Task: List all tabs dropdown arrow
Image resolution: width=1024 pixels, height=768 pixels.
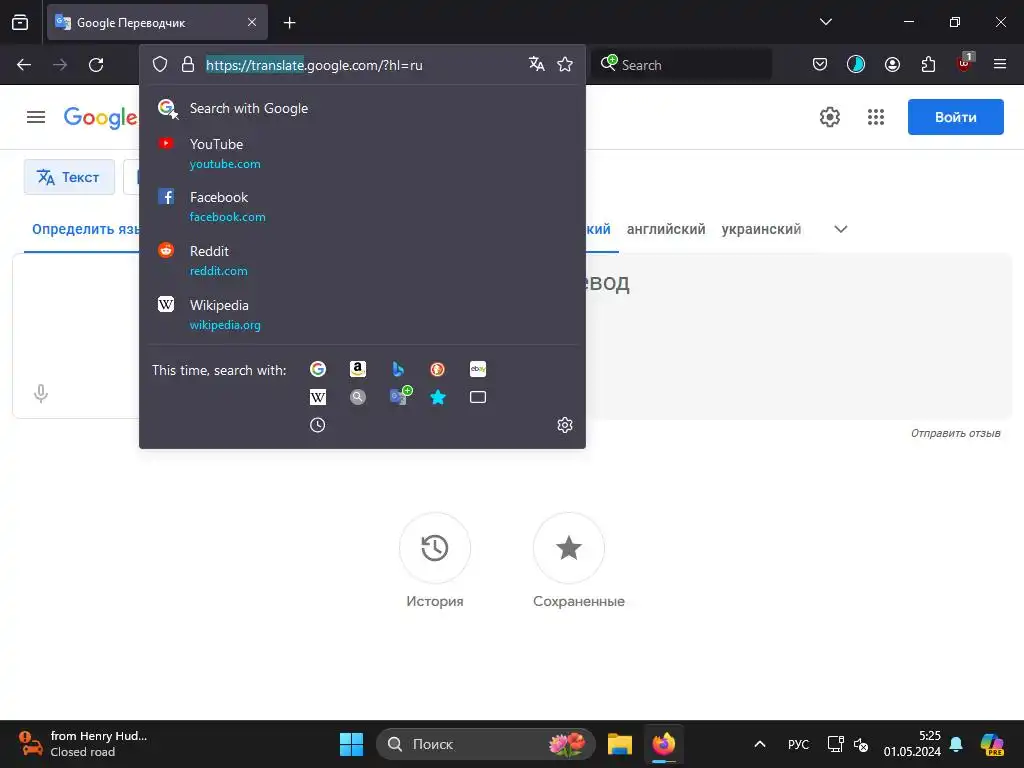Action: tap(825, 22)
